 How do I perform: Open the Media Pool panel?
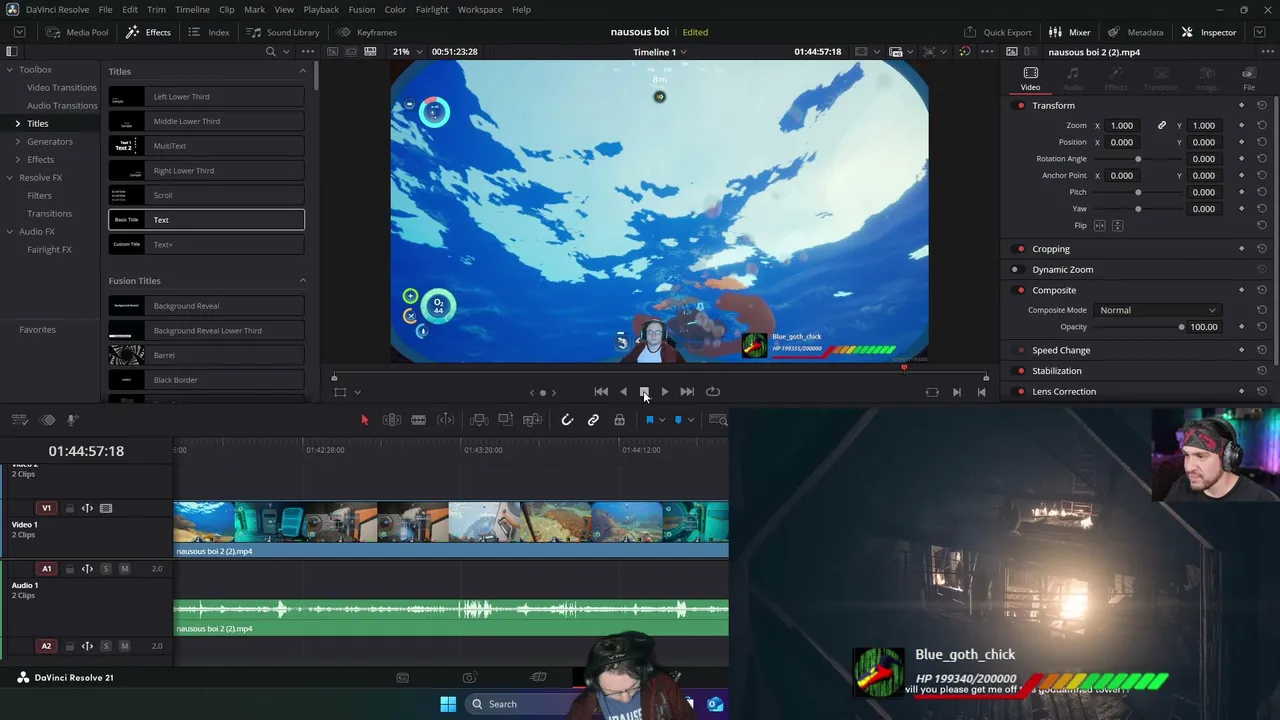(x=77, y=32)
